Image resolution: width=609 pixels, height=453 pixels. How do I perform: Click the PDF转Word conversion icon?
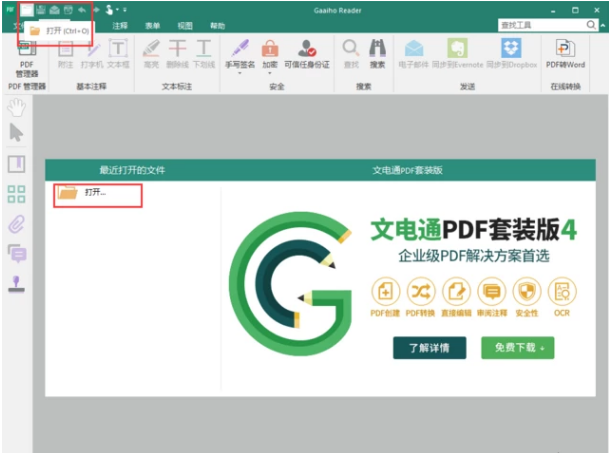(565, 54)
